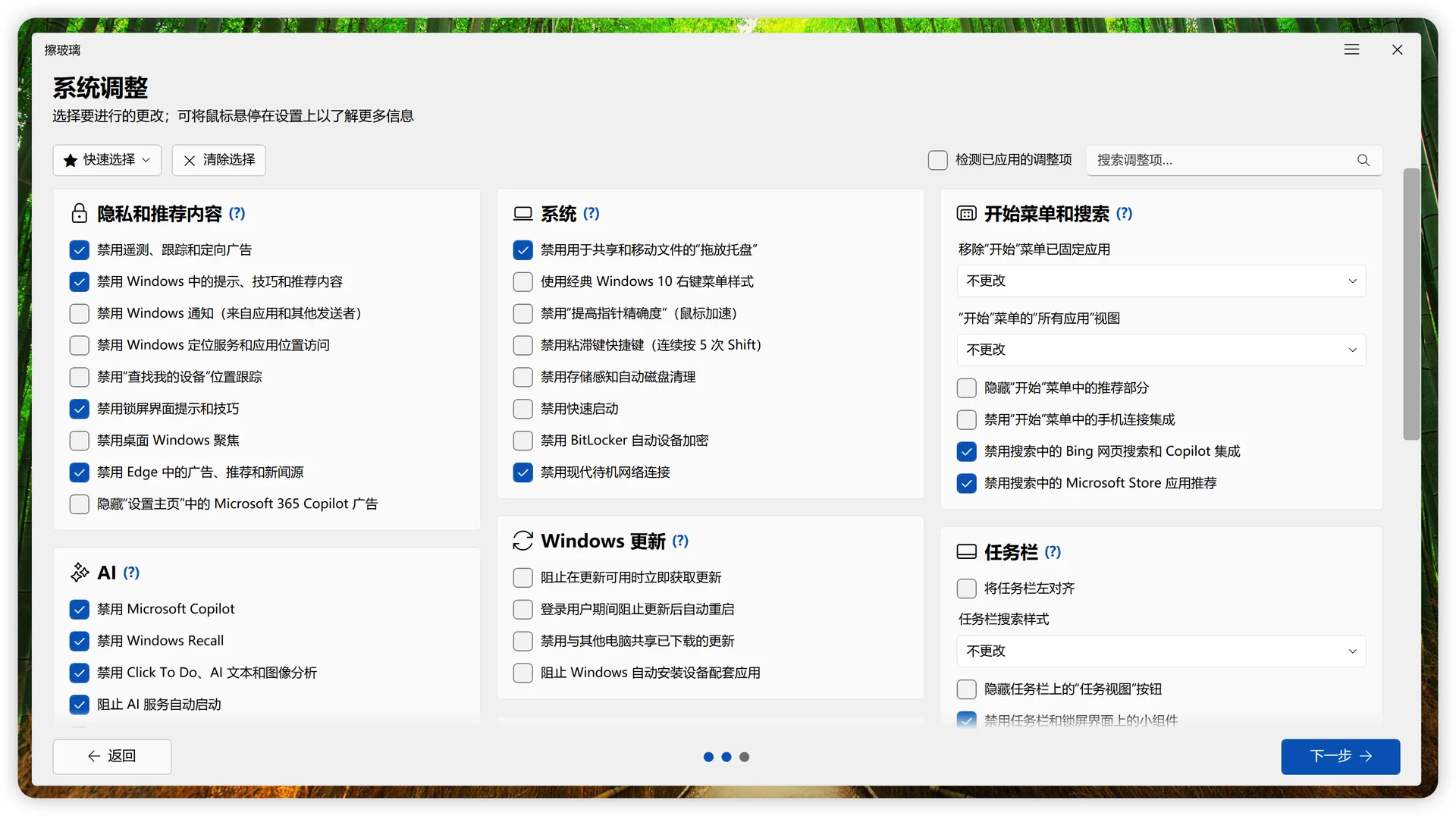Click the laptop icon beside 系统
The height and width of the screenshot is (816, 1456).
[522, 213]
